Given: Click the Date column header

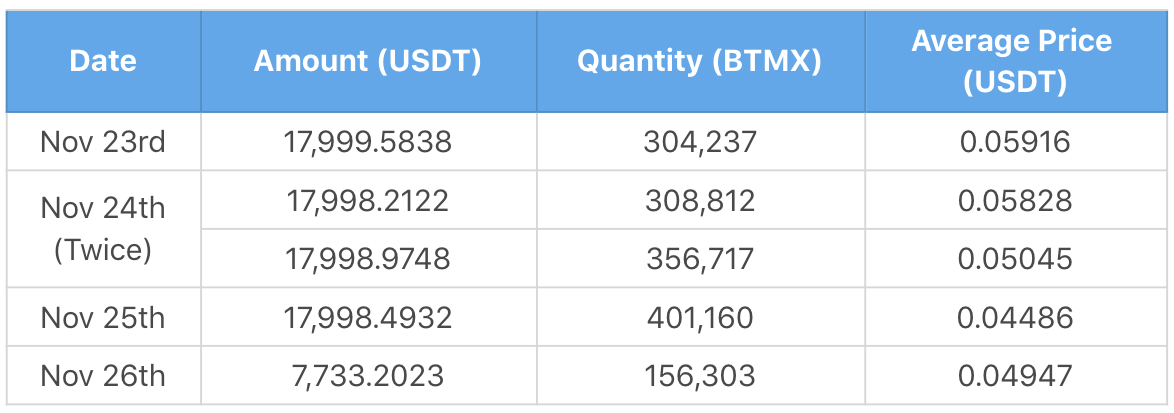Looking at the screenshot, I should pos(103,61).
